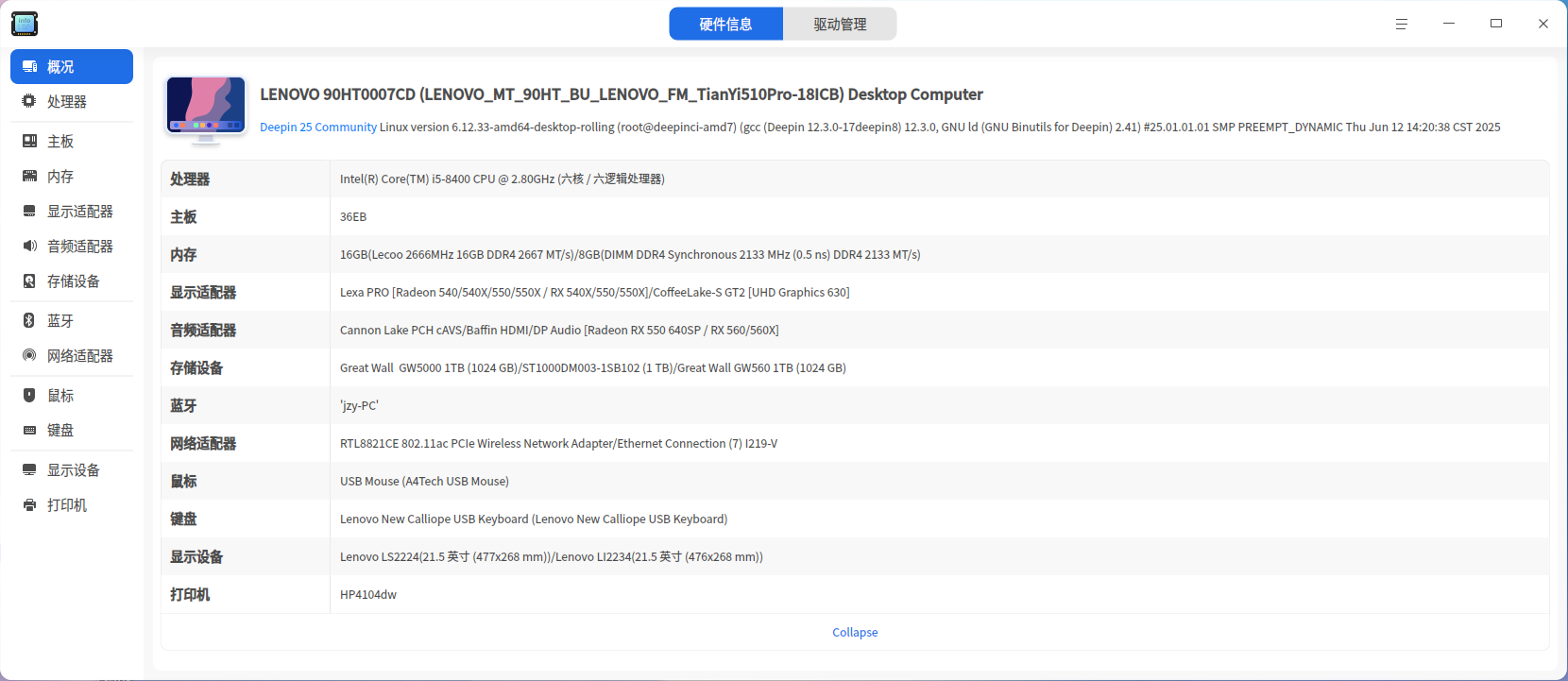Image resolution: width=1568 pixels, height=681 pixels.
Task: Open the 内存 memory sidebar icon
Action: click(29, 176)
